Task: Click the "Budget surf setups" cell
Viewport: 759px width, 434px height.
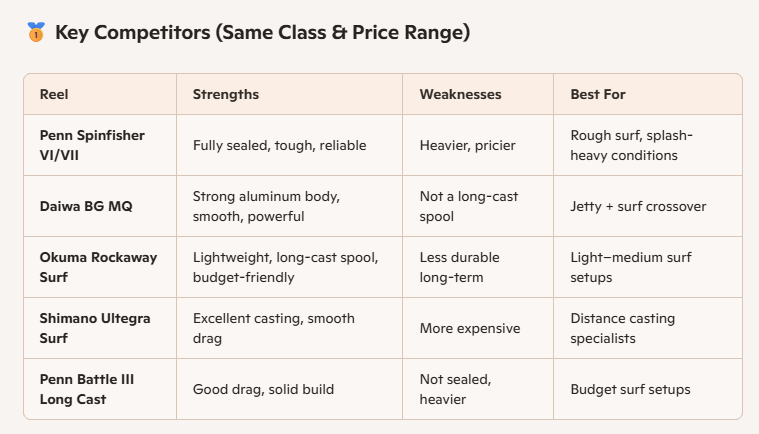Action: click(x=631, y=389)
